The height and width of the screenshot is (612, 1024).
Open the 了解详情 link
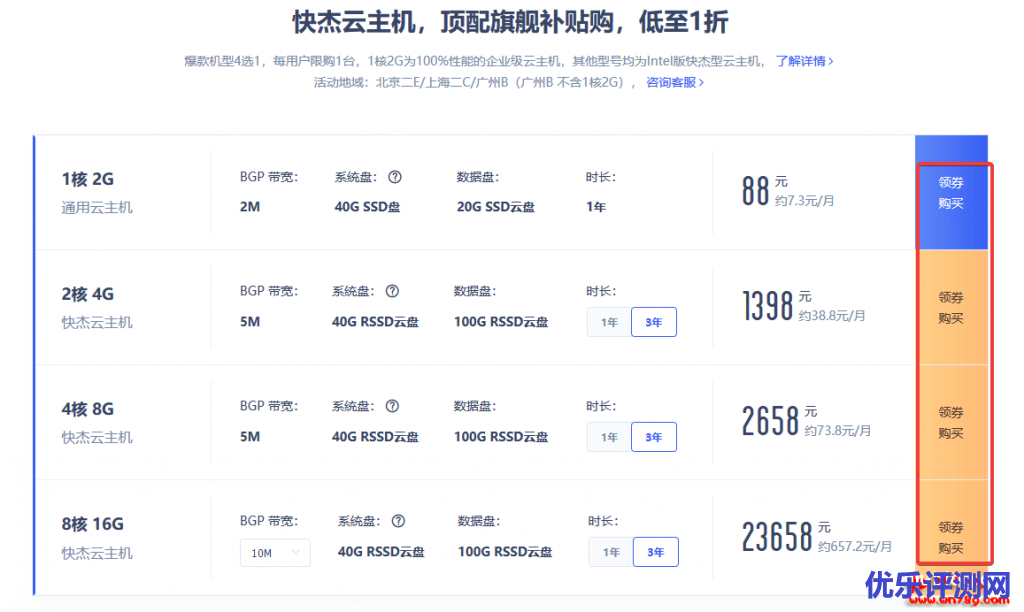pyautogui.click(x=804, y=61)
